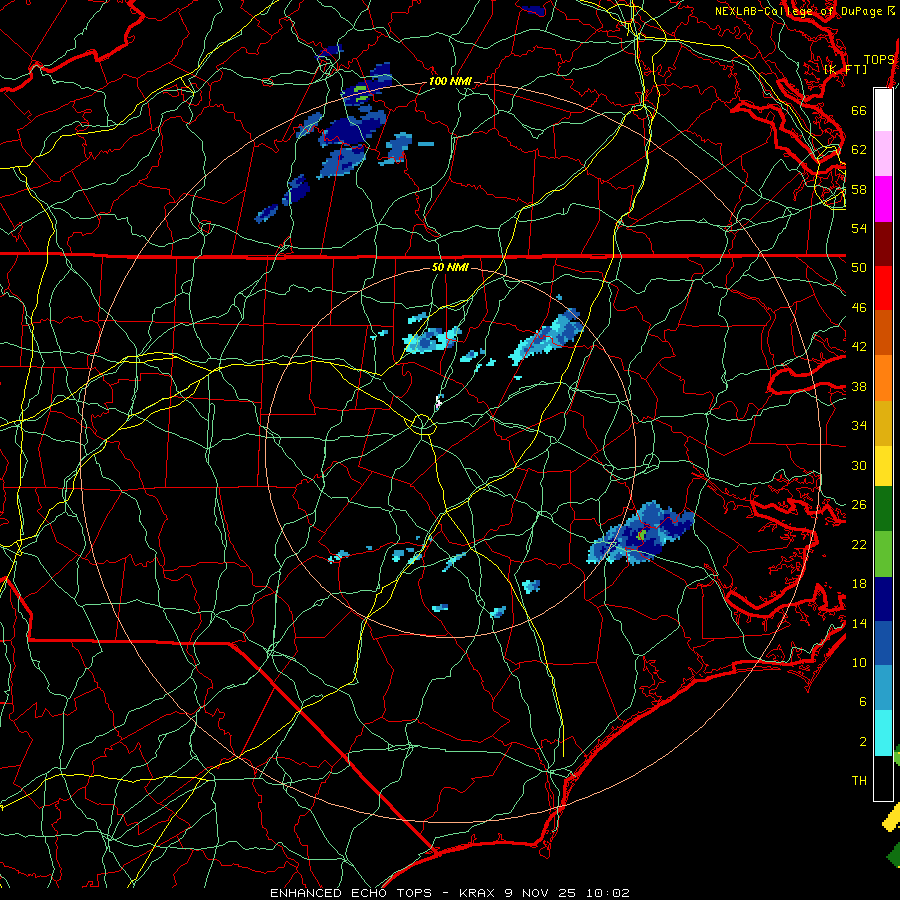Click the '30' legend value
900x900 pixels.
(x=859, y=465)
